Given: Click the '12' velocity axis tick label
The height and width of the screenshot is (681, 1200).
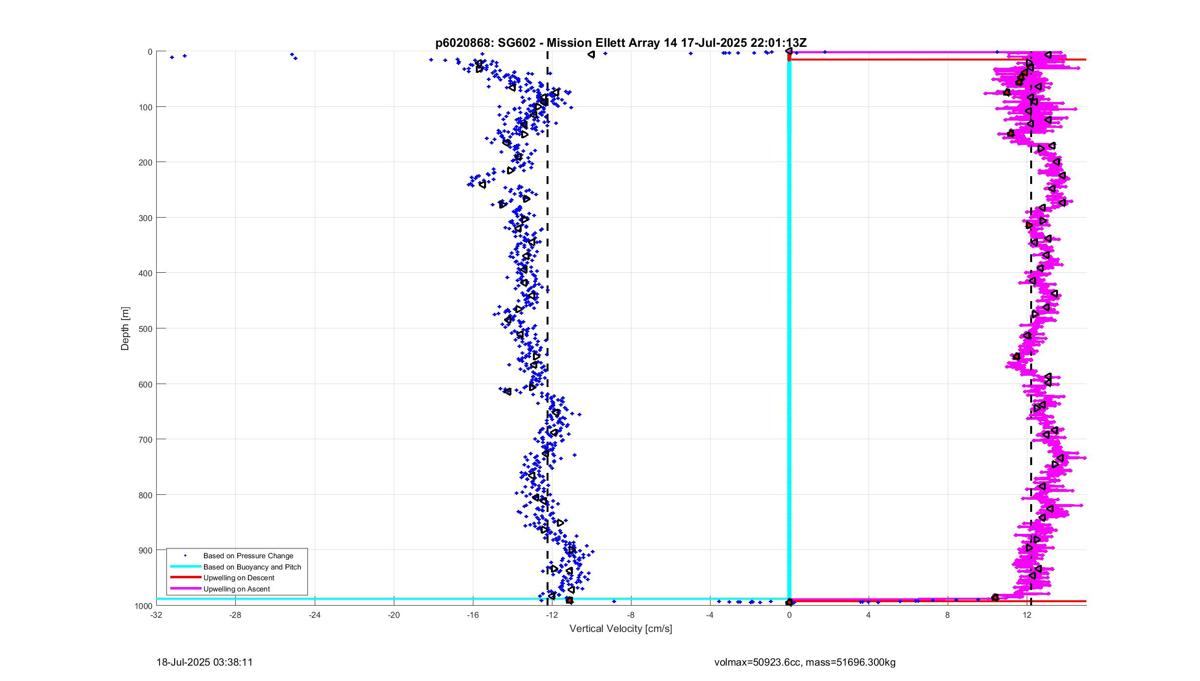Looking at the screenshot, I should coord(1027,615).
